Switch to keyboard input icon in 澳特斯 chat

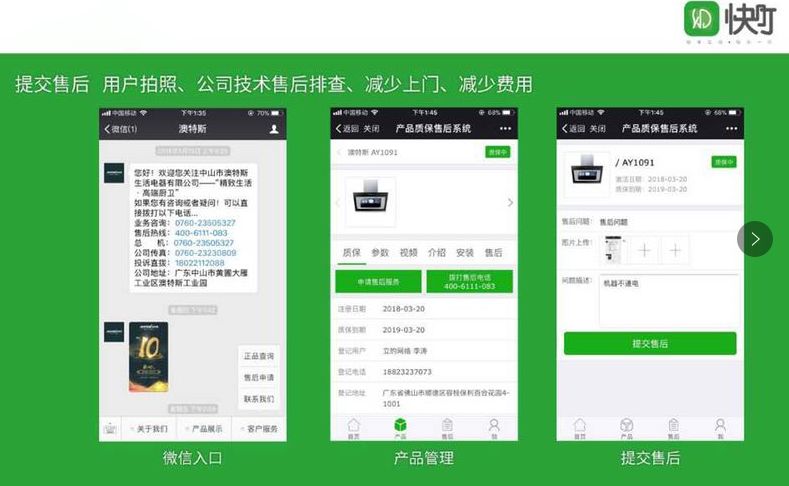pos(110,429)
